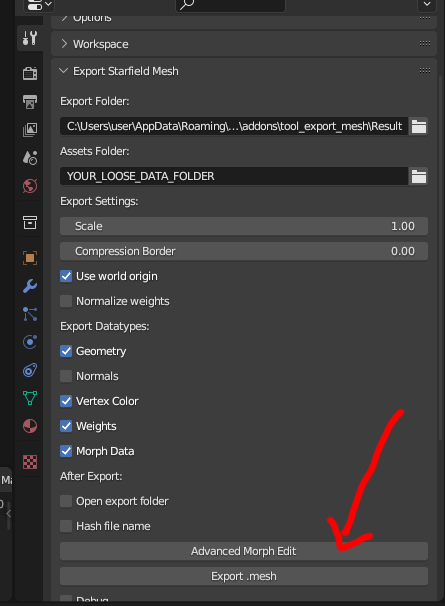Open the Modifiers wrench icon tab
Screen dimensions: 445x606
pos(30,286)
